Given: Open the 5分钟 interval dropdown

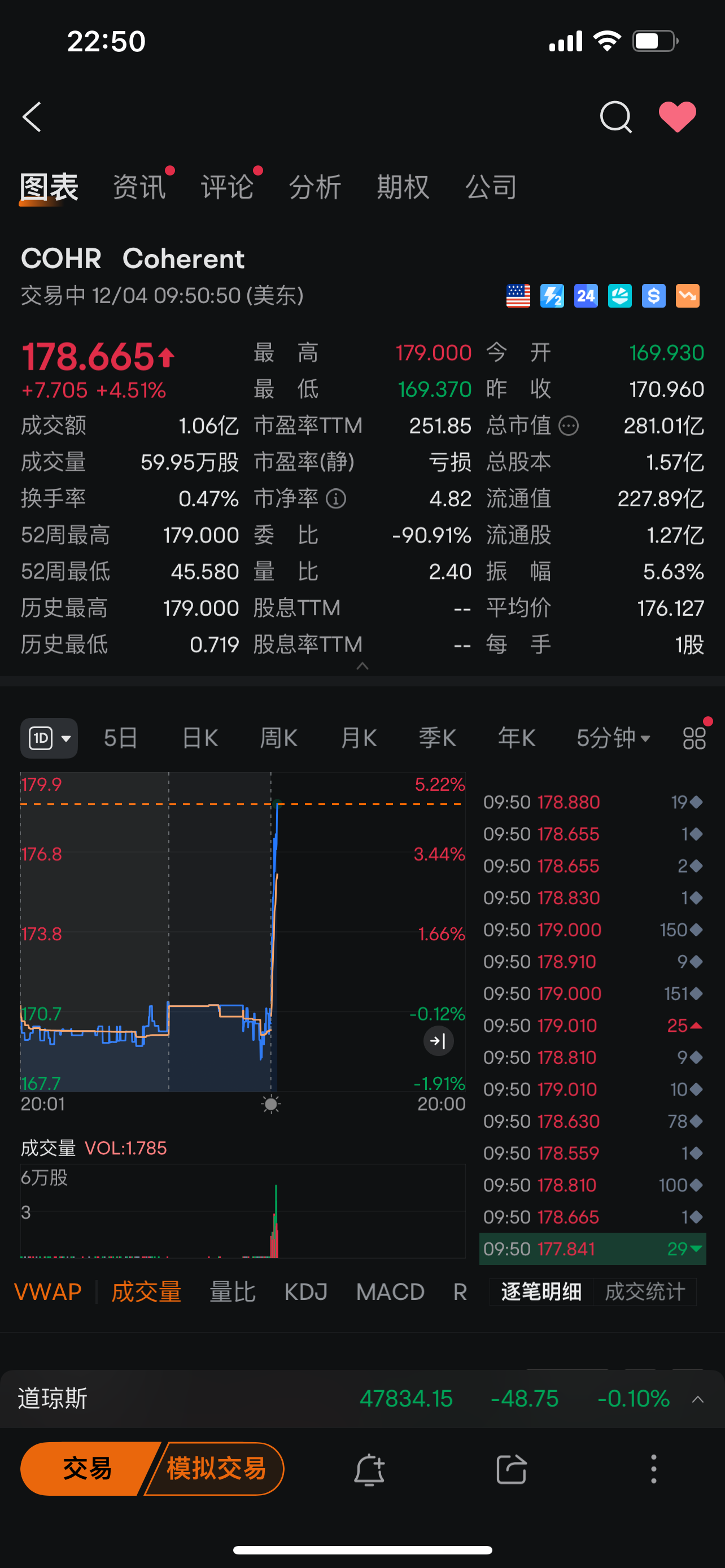Looking at the screenshot, I should (x=614, y=738).
